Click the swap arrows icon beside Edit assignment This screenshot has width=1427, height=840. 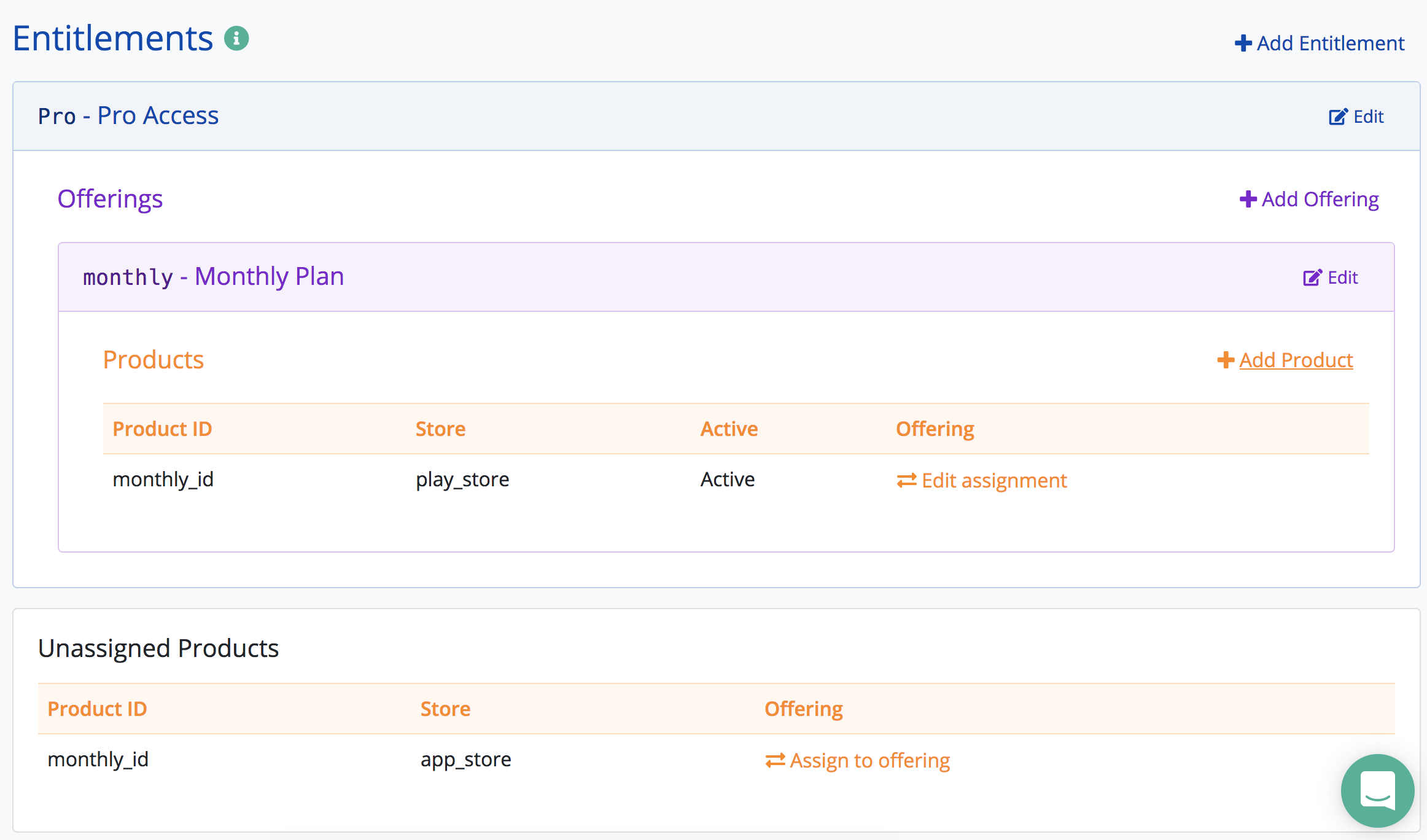pyautogui.click(x=906, y=480)
